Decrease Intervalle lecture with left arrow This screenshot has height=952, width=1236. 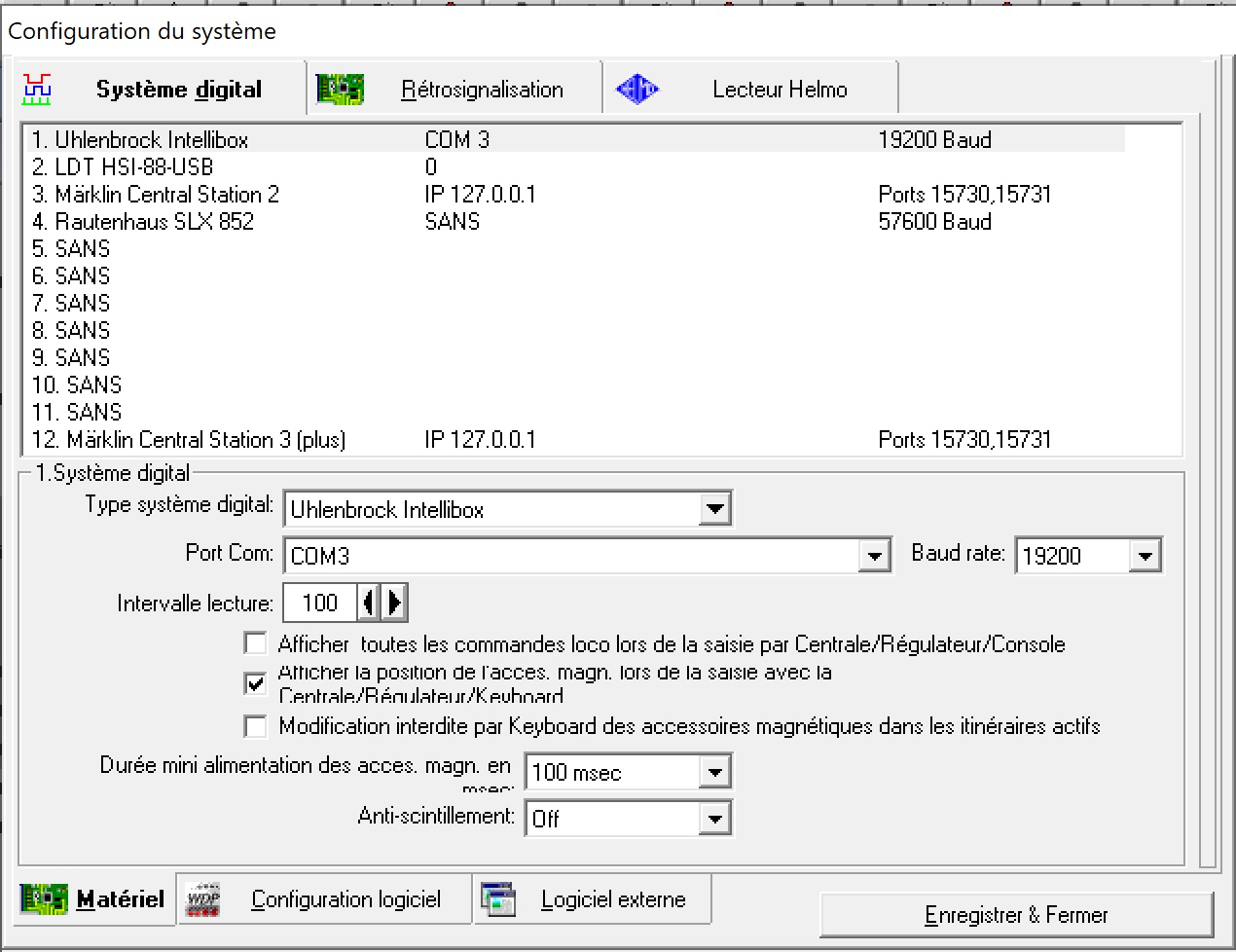coord(369,603)
